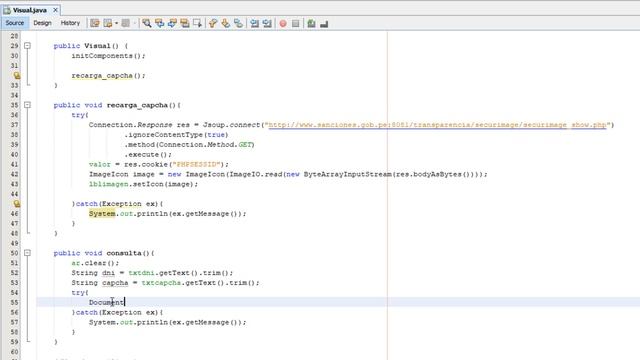Click Shift Line Left icon

(x=255, y=23)
